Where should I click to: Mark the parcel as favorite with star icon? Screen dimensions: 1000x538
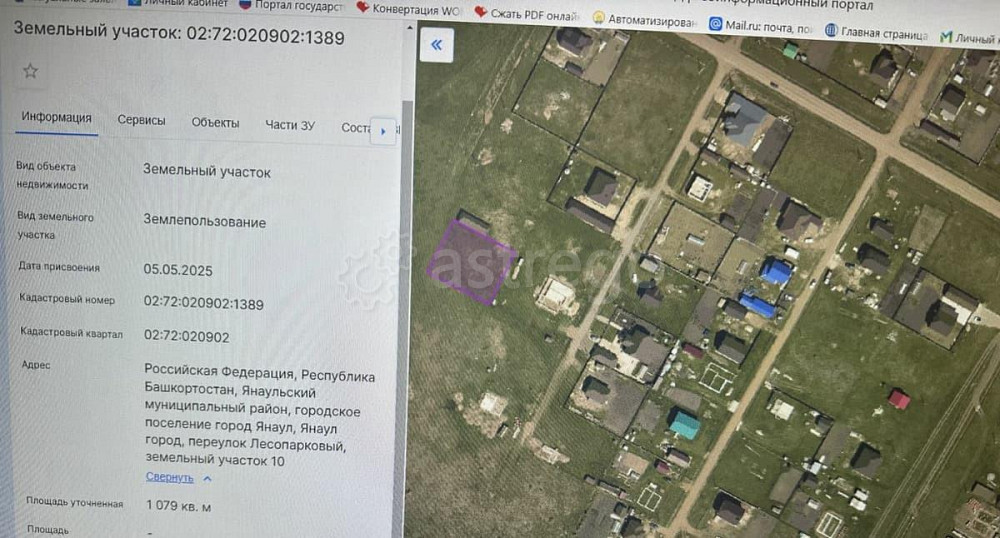(30, 71)
